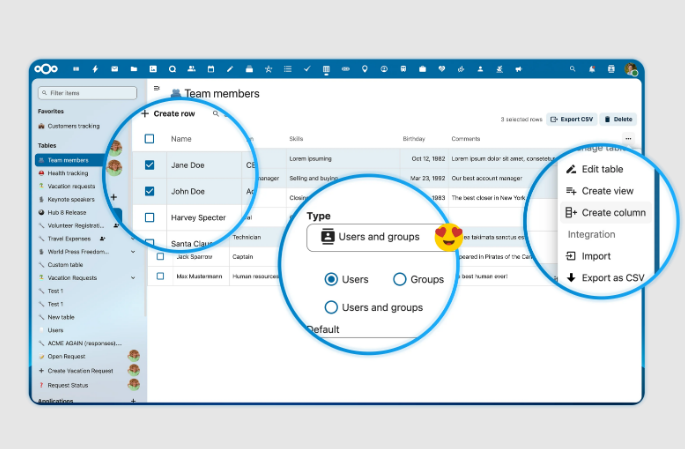Click the Create row button

(169, 114)
